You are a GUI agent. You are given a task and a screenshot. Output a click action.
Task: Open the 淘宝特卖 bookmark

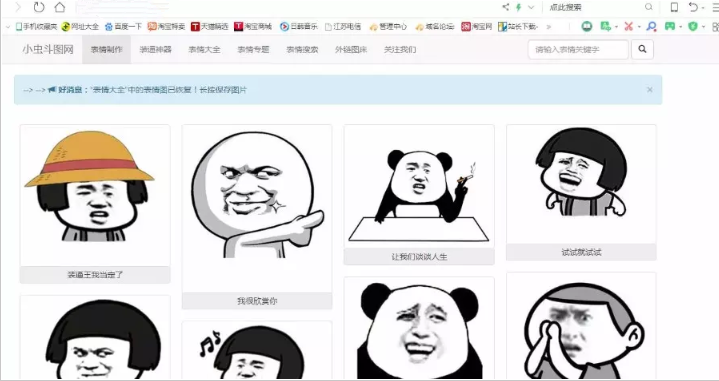coord(166,27)
